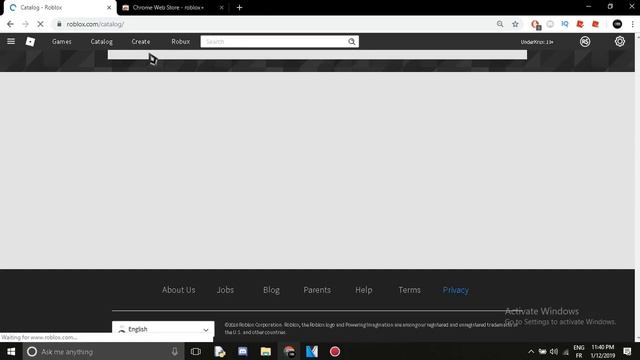Open the red extension with badge

pos(536,24)
